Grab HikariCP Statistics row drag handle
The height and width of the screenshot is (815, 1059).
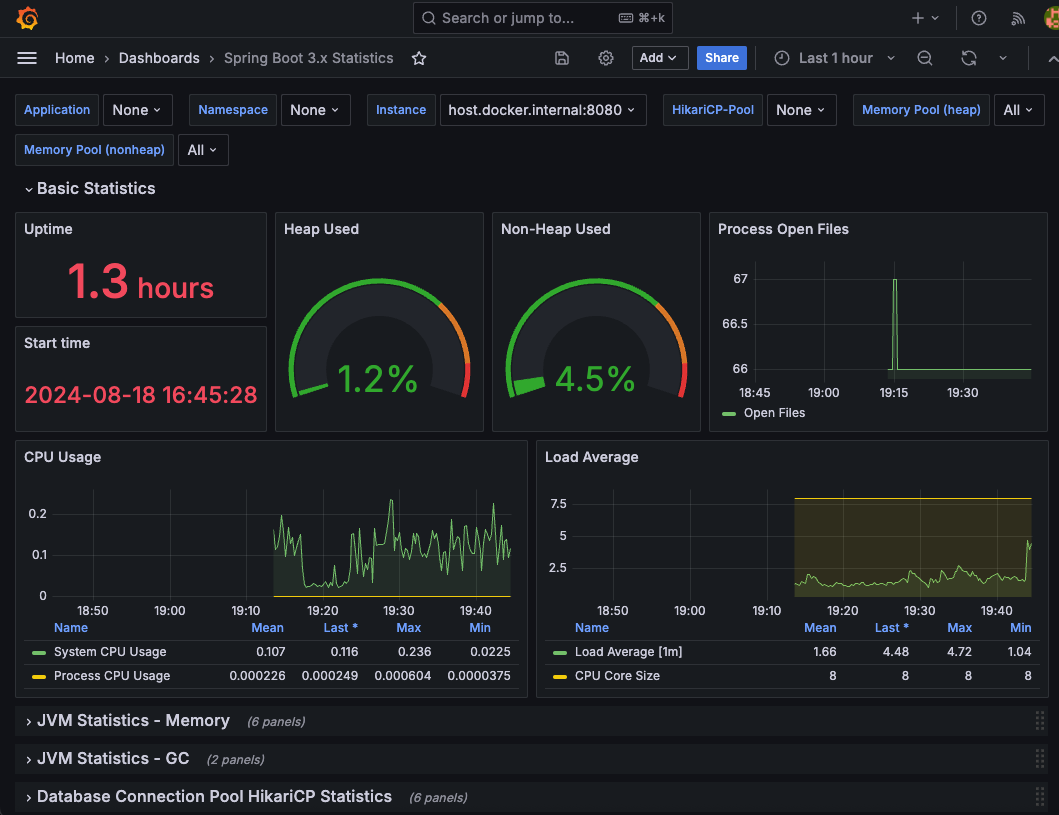click(1039, 797)
